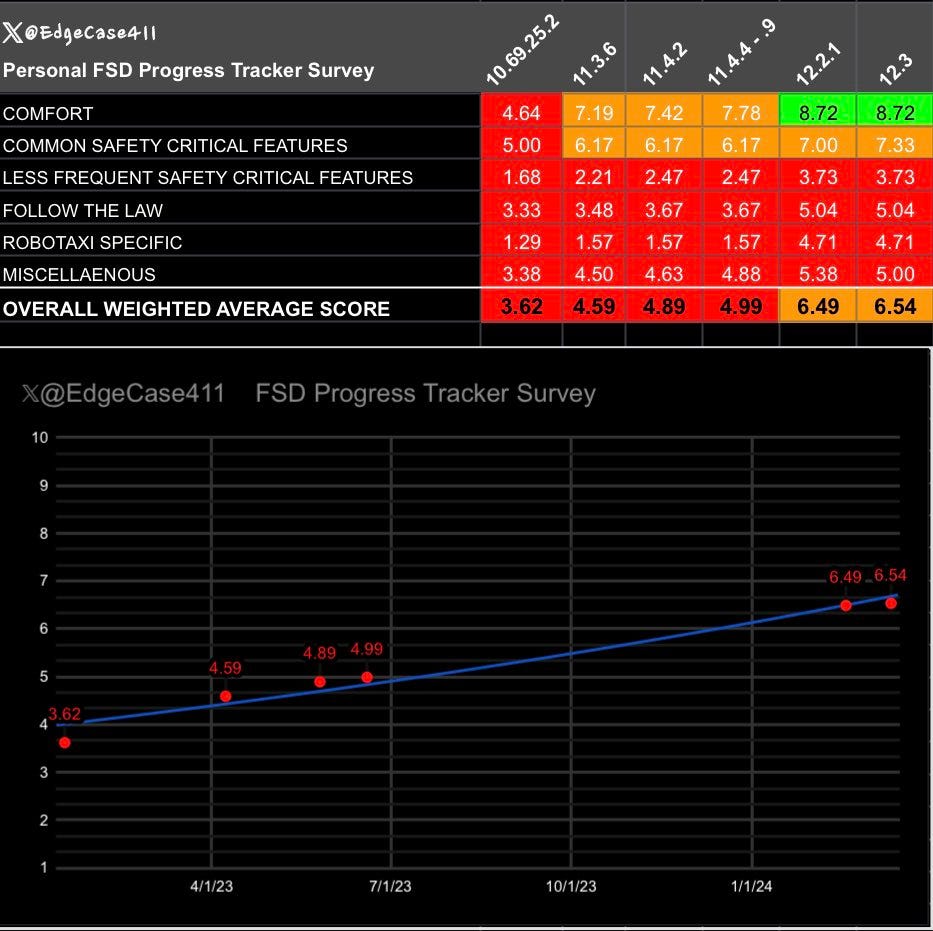This screenshot has width=933, height=931.
Task: Click the red chart dot below the 4.59 label
Action: pyautogui.click(x=226, y=696)
